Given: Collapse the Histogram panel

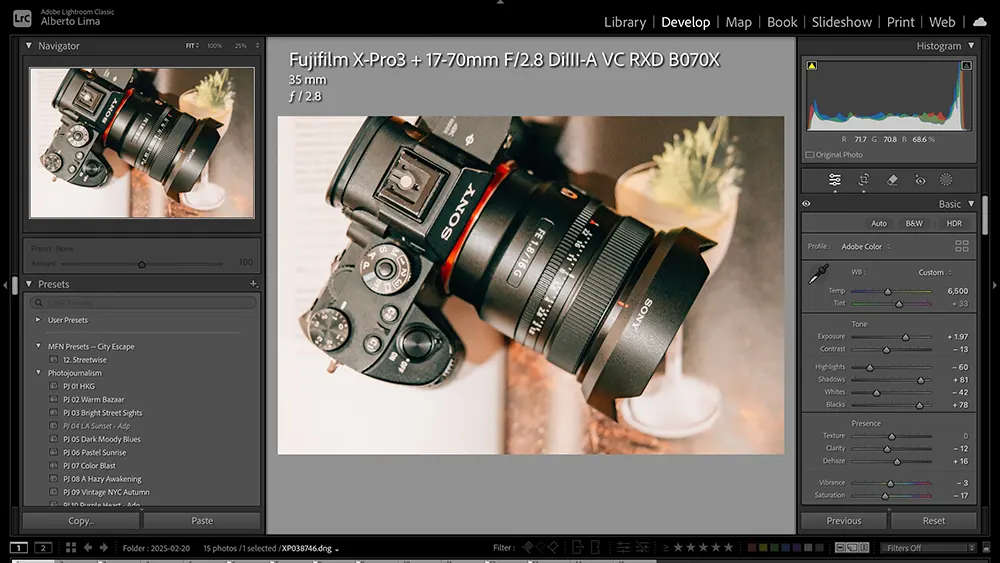Looking at the screenshot, I should 971,46.
